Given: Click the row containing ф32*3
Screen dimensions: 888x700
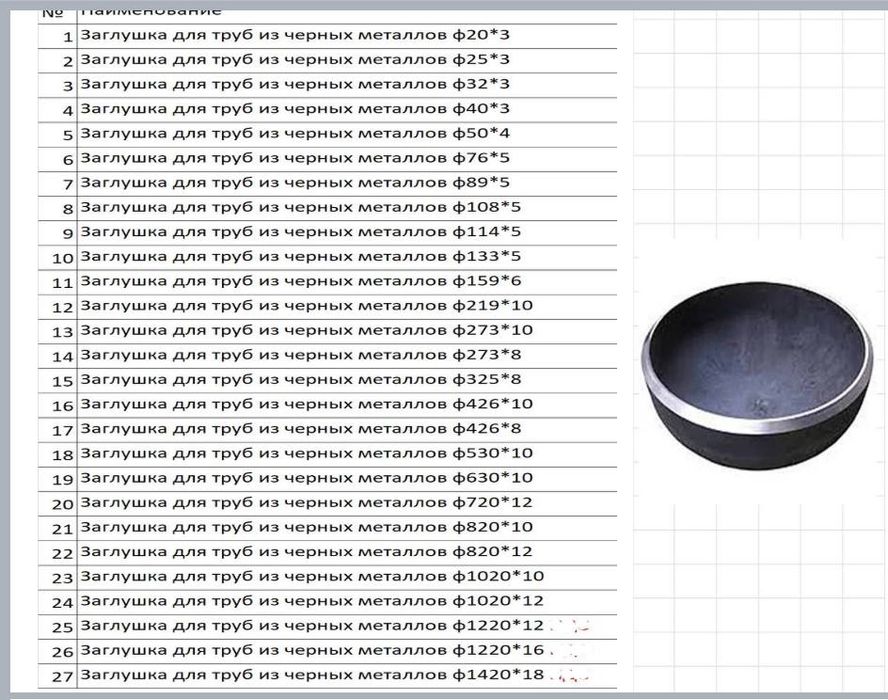Looking at the screenshot, I should (347, 86).
